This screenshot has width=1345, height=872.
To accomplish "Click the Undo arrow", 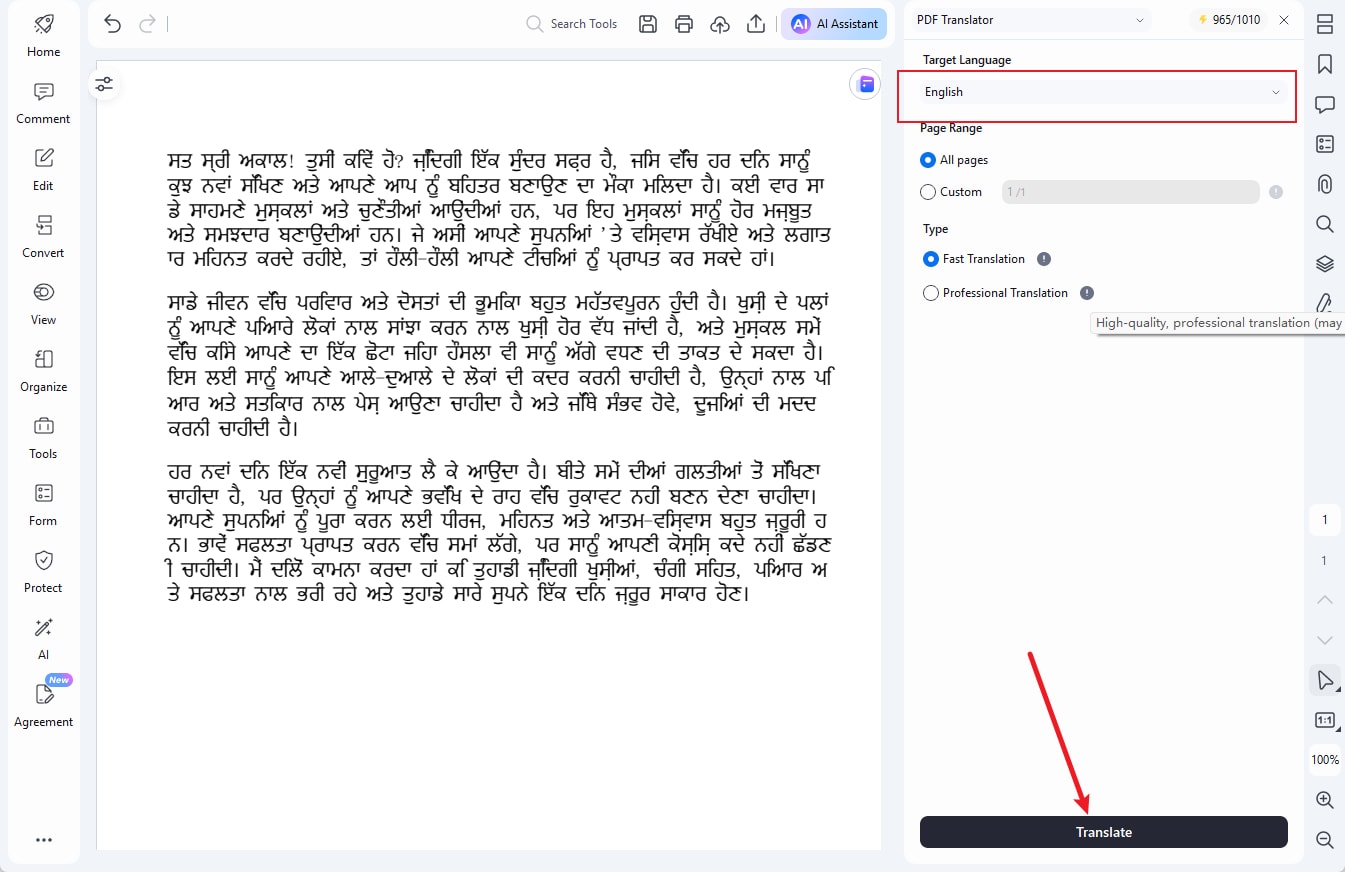I will click(x=112, y=23).
